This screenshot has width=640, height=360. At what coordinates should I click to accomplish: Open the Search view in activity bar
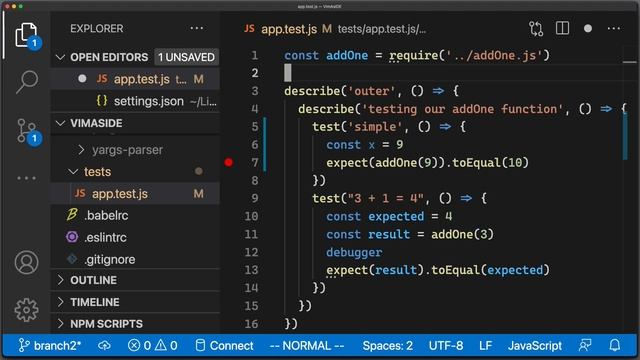click(x=27, y=82)
